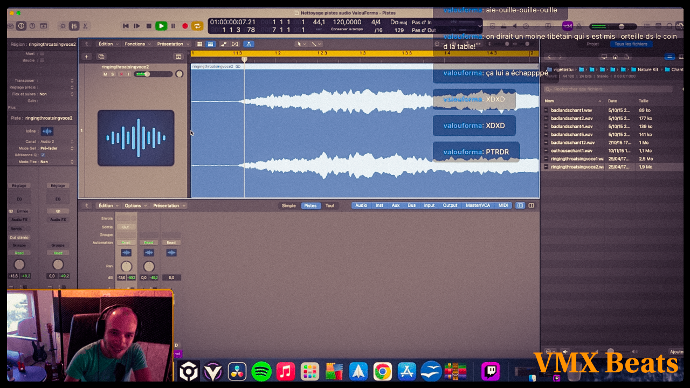Open Google Chrome from the Dock
Image resolution: width=690 pixels, height=388 pixels.
click(x=382, y=372)
